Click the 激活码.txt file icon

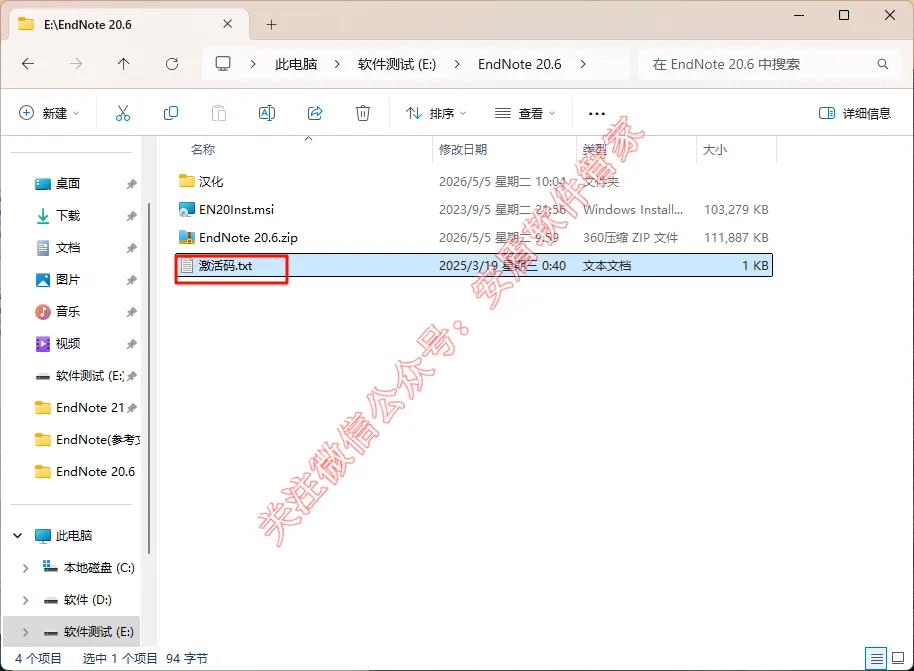click(x=187, y=266)
